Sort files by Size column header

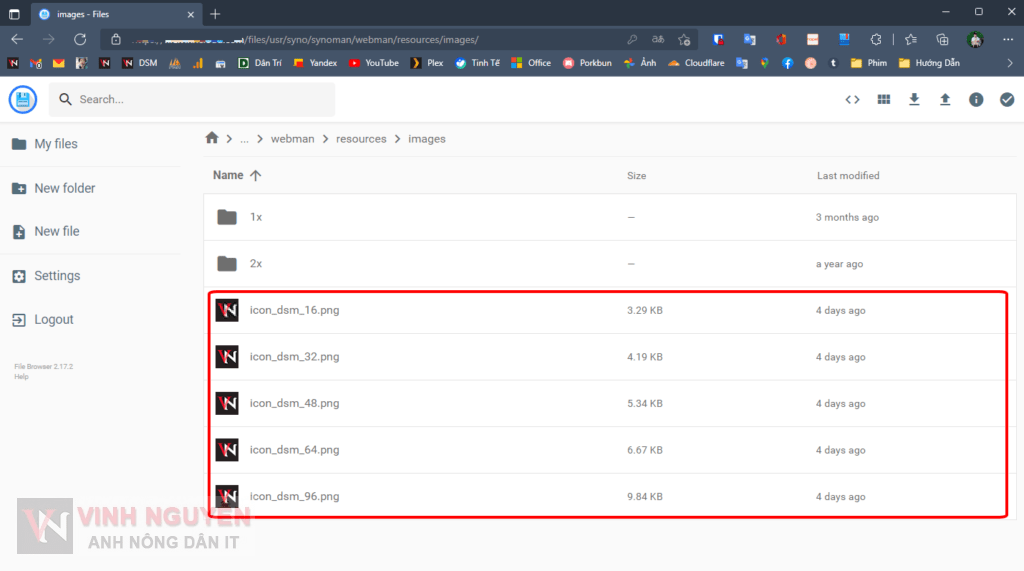(x=636, y=176)
